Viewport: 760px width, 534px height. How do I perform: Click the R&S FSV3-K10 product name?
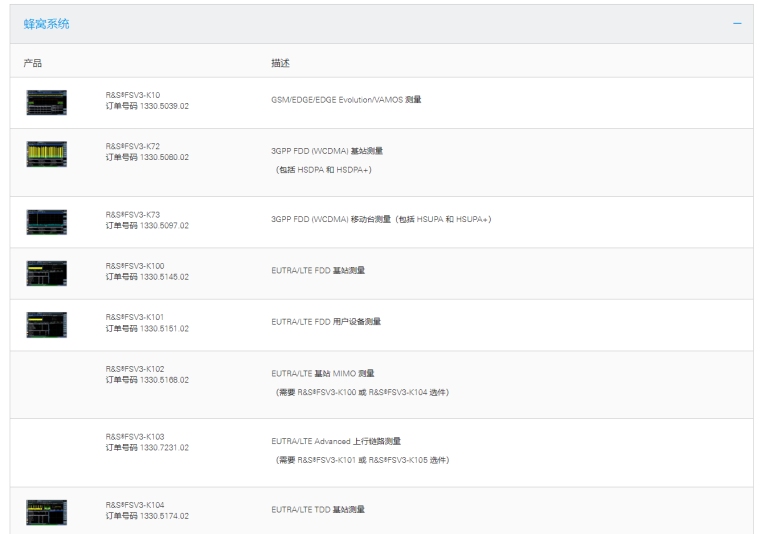pos(133,95)
